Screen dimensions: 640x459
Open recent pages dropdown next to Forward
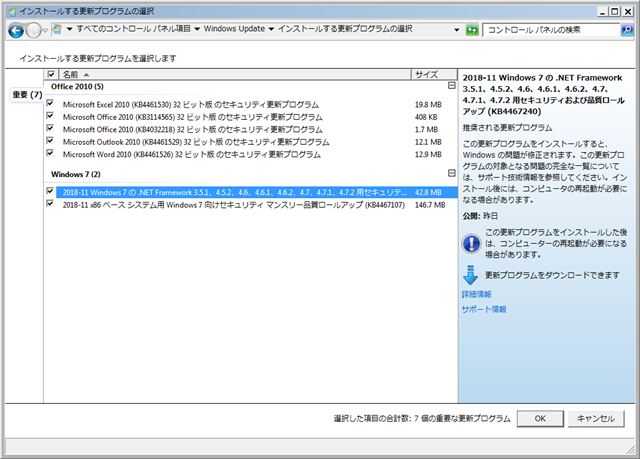click(45, 31)
